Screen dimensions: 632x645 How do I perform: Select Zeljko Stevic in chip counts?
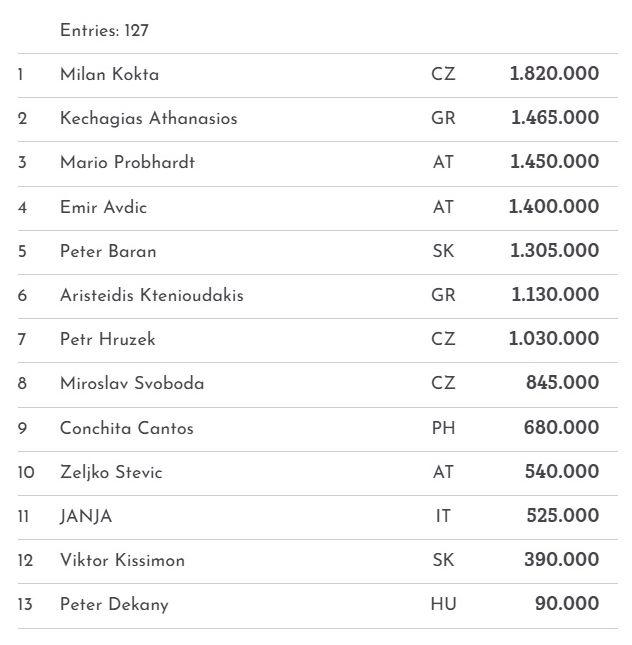coord(110,472)
